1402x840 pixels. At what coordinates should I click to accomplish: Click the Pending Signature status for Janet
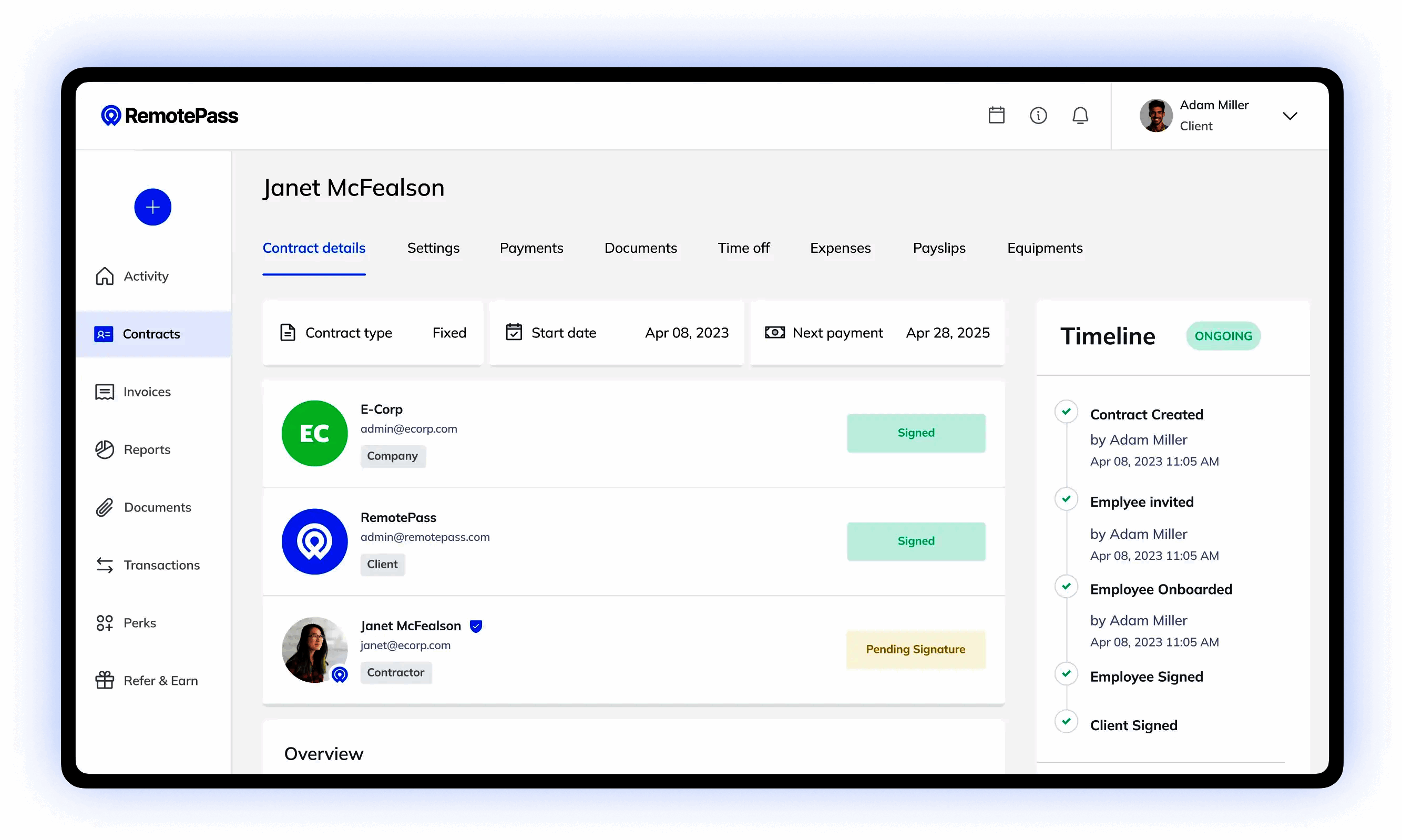click(x=916, y=650)
